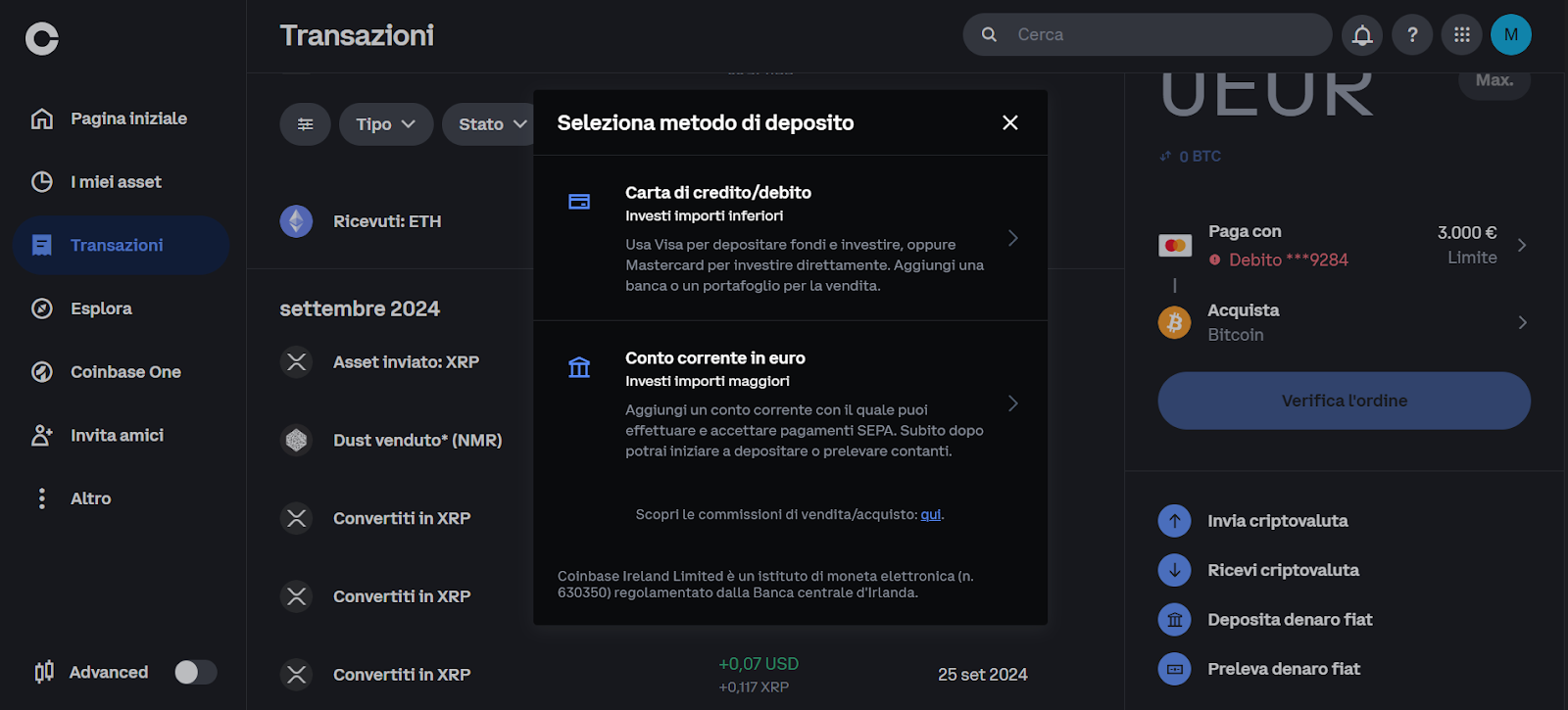Open the notifications bell
Viewport: 1568px width, 710px height.
point(1362,34)
